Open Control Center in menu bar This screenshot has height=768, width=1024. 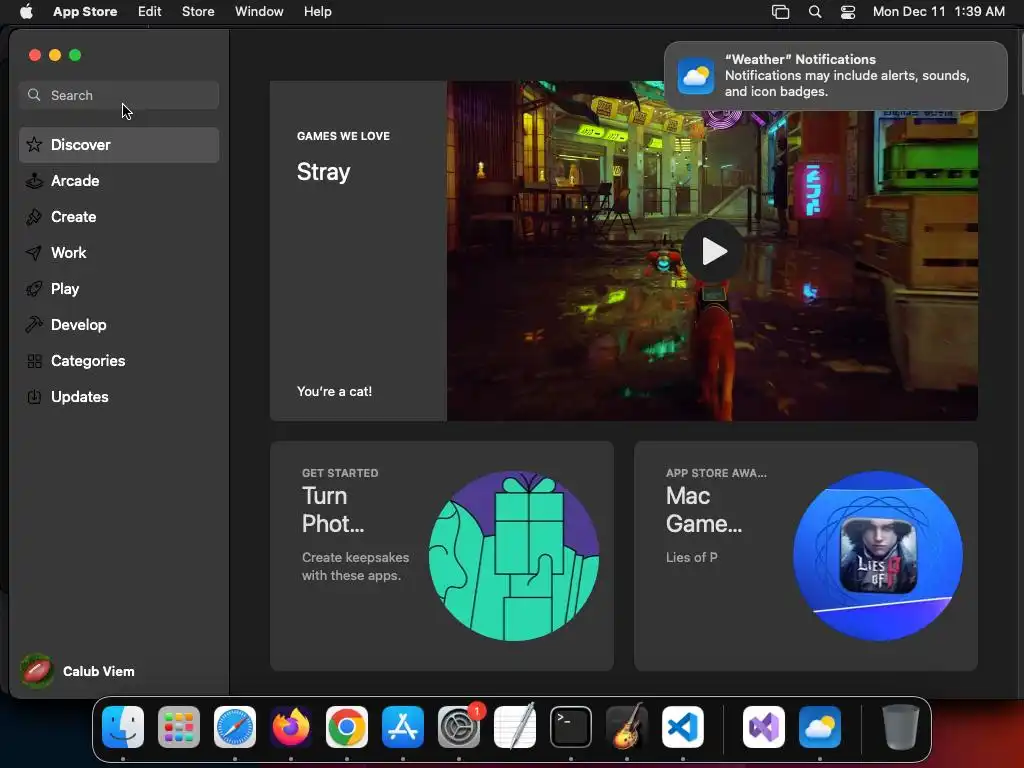(848, 12)
